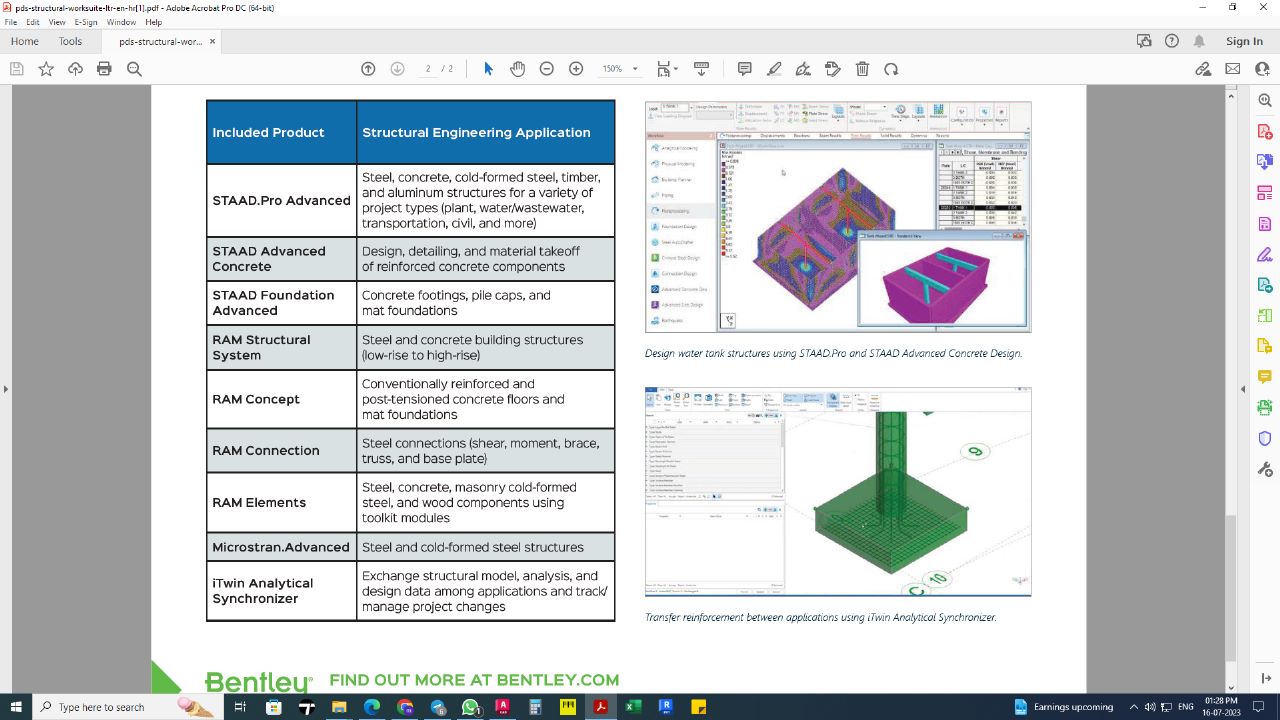The image size is (1280, 720).
Task: Open the Protect shield tool in sidebar
Action: tap(1265, 438)
